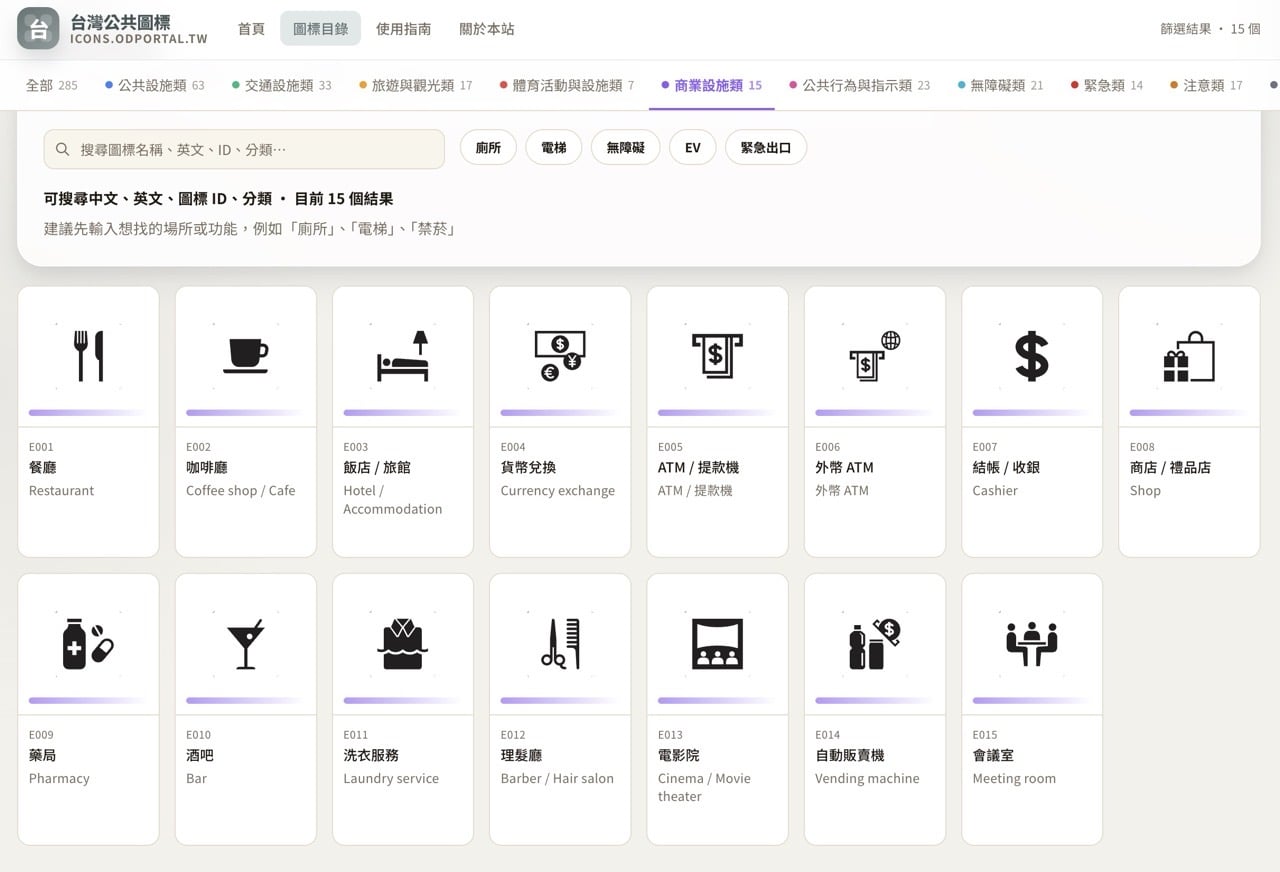The image size is (1280, 872).
Task: Toggle the 無障礙 search filter chip
Action: click(625, 147)
